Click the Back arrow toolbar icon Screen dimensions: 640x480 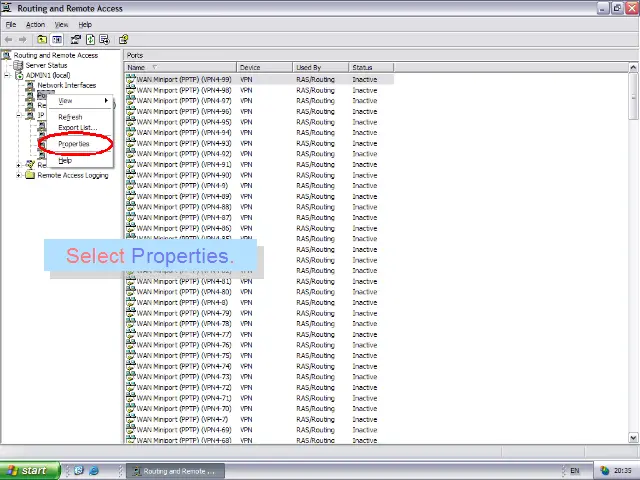pyautogui.click(x=8, y=40)
